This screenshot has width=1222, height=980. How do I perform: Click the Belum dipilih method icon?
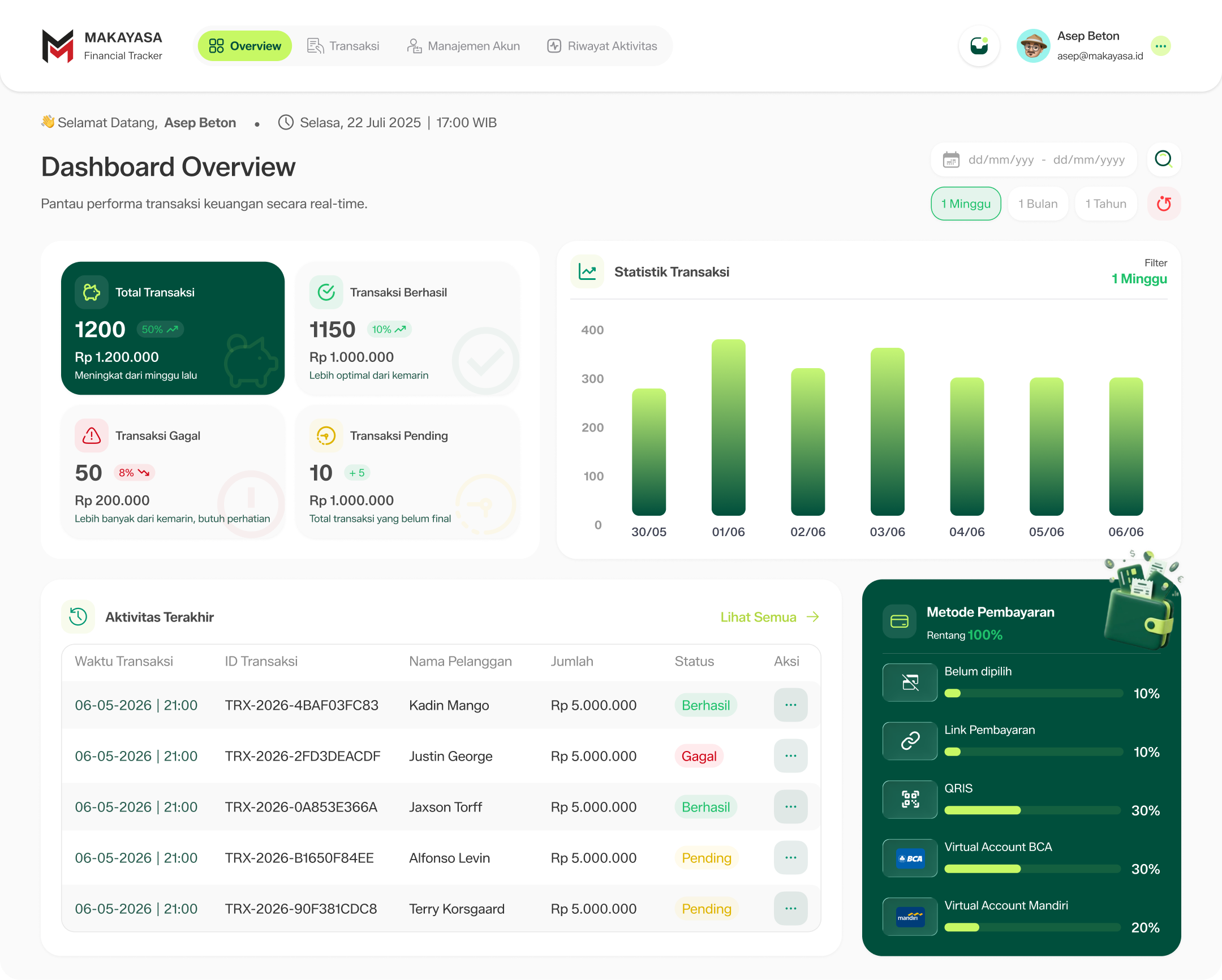(x=910, y=682)
